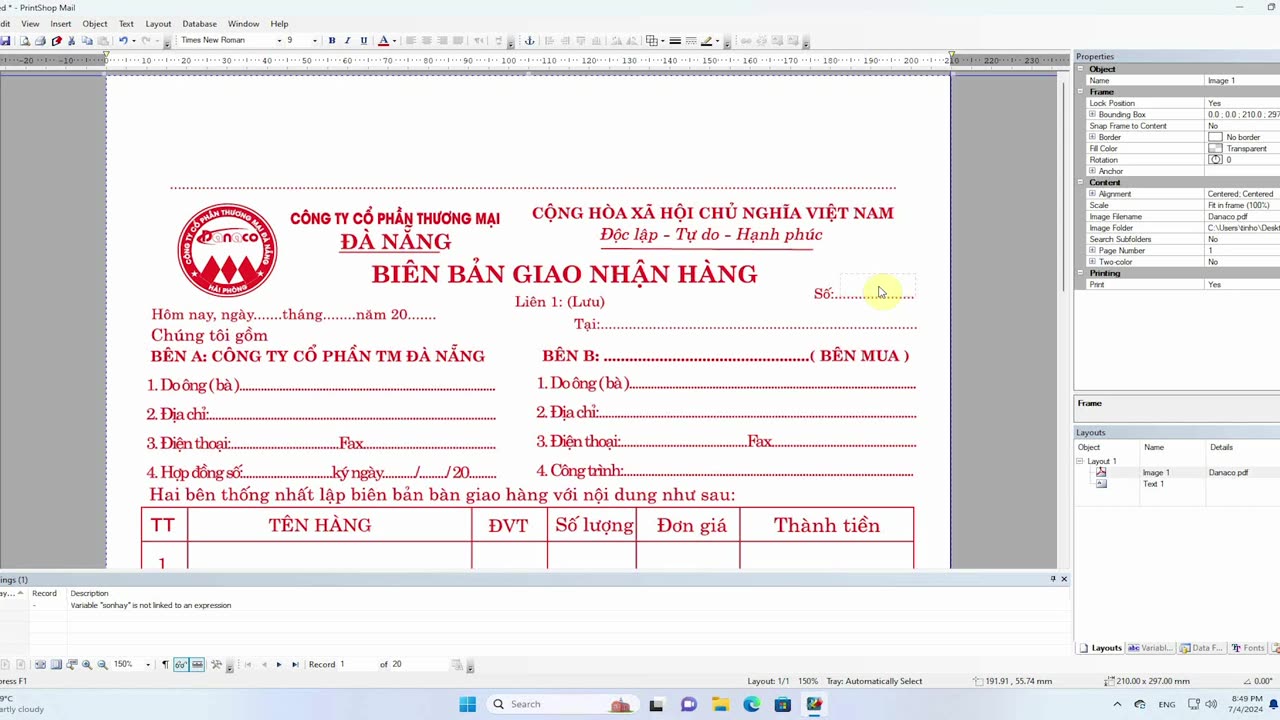Image resolution: width=1280 pixels, height=720 pixels.
Task: Open the Undo history dropdown arrow
Action: coord(134,41)
